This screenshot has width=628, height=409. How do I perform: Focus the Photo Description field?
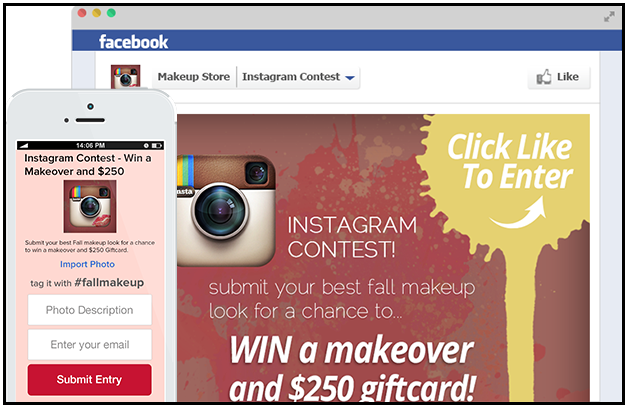(90, 310)
